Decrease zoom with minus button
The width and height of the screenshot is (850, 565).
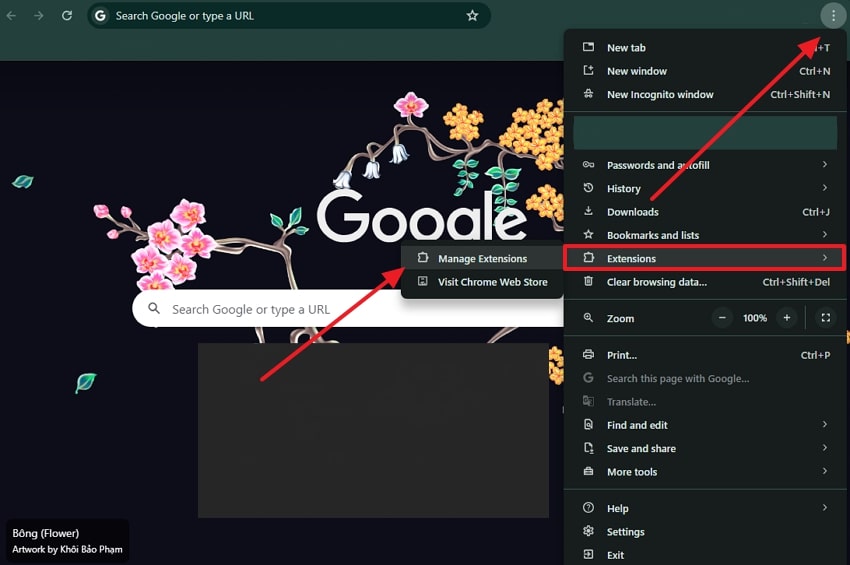tap(722, 318)
